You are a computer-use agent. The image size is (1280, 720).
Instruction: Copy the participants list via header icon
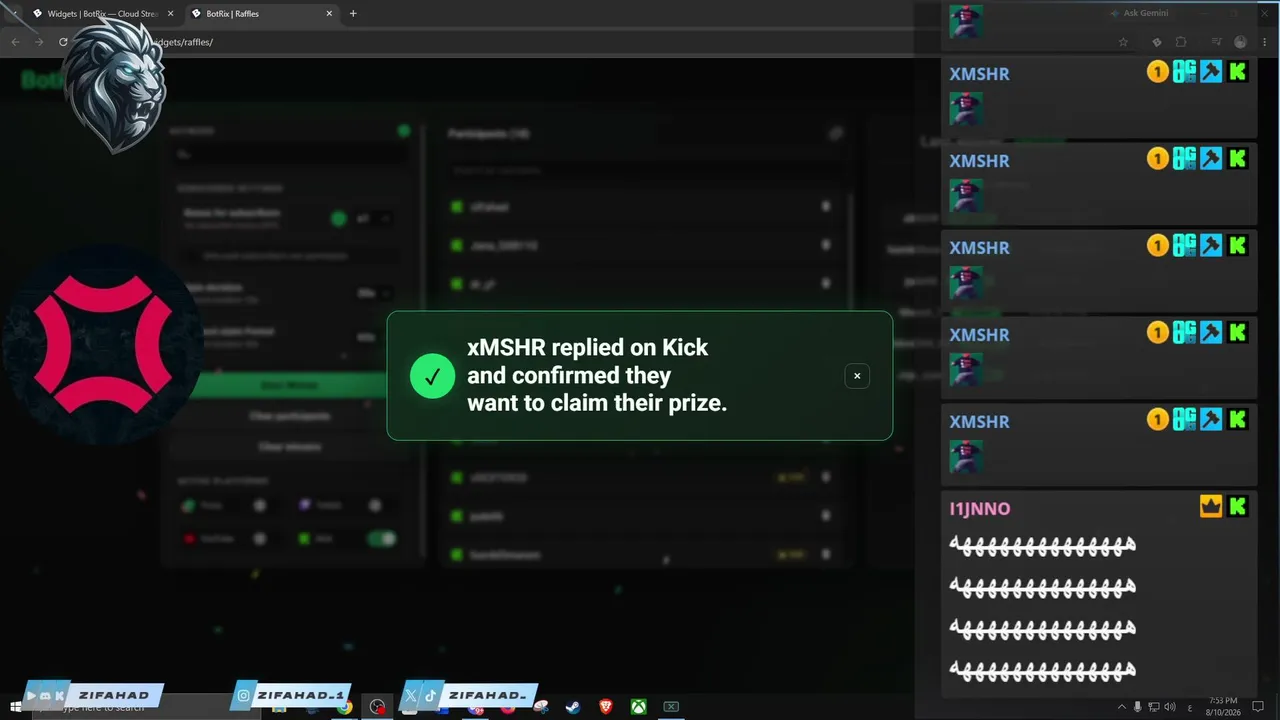coord(836,133)
